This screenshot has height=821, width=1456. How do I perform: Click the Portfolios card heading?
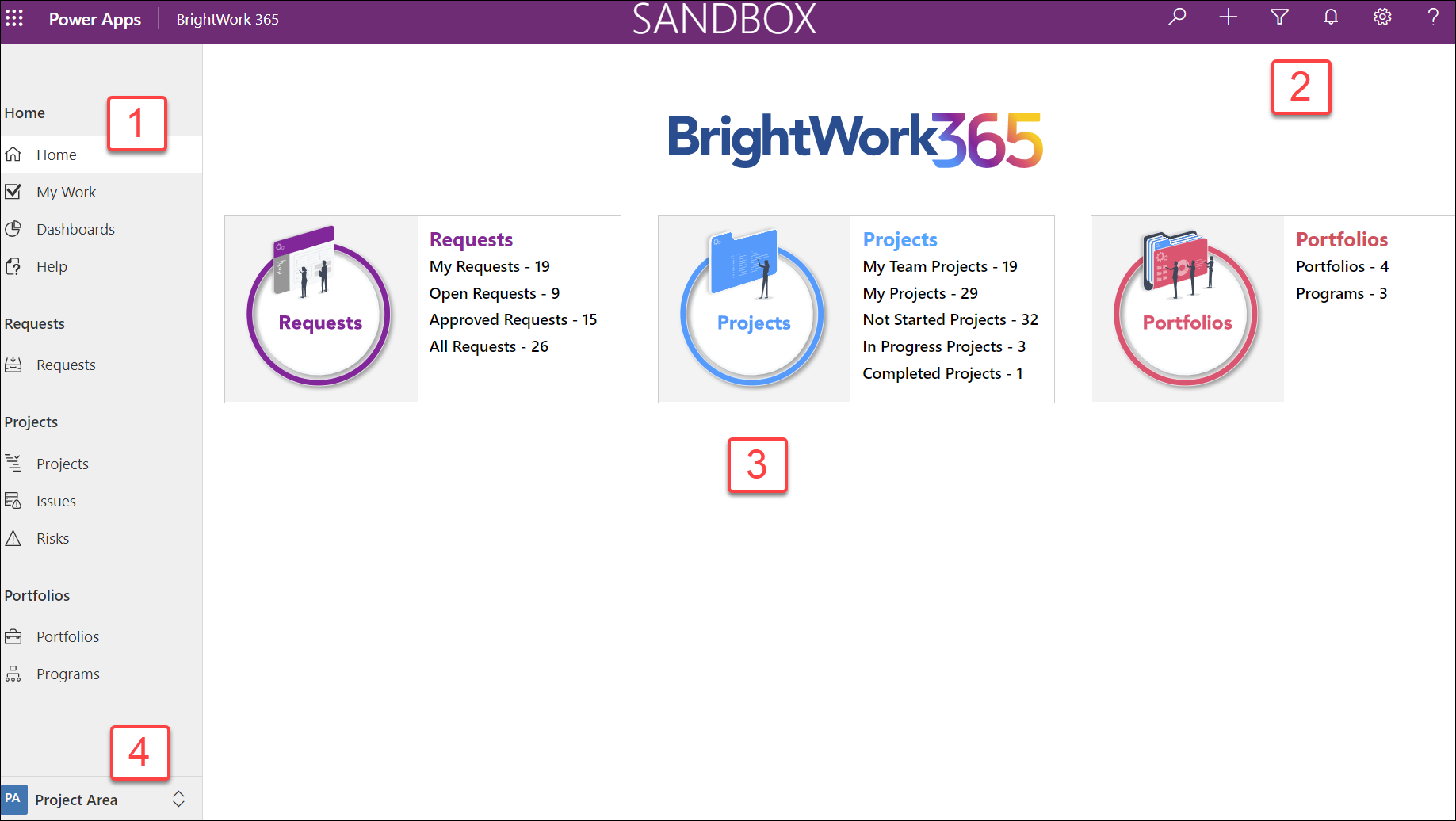coord(1341,239)
